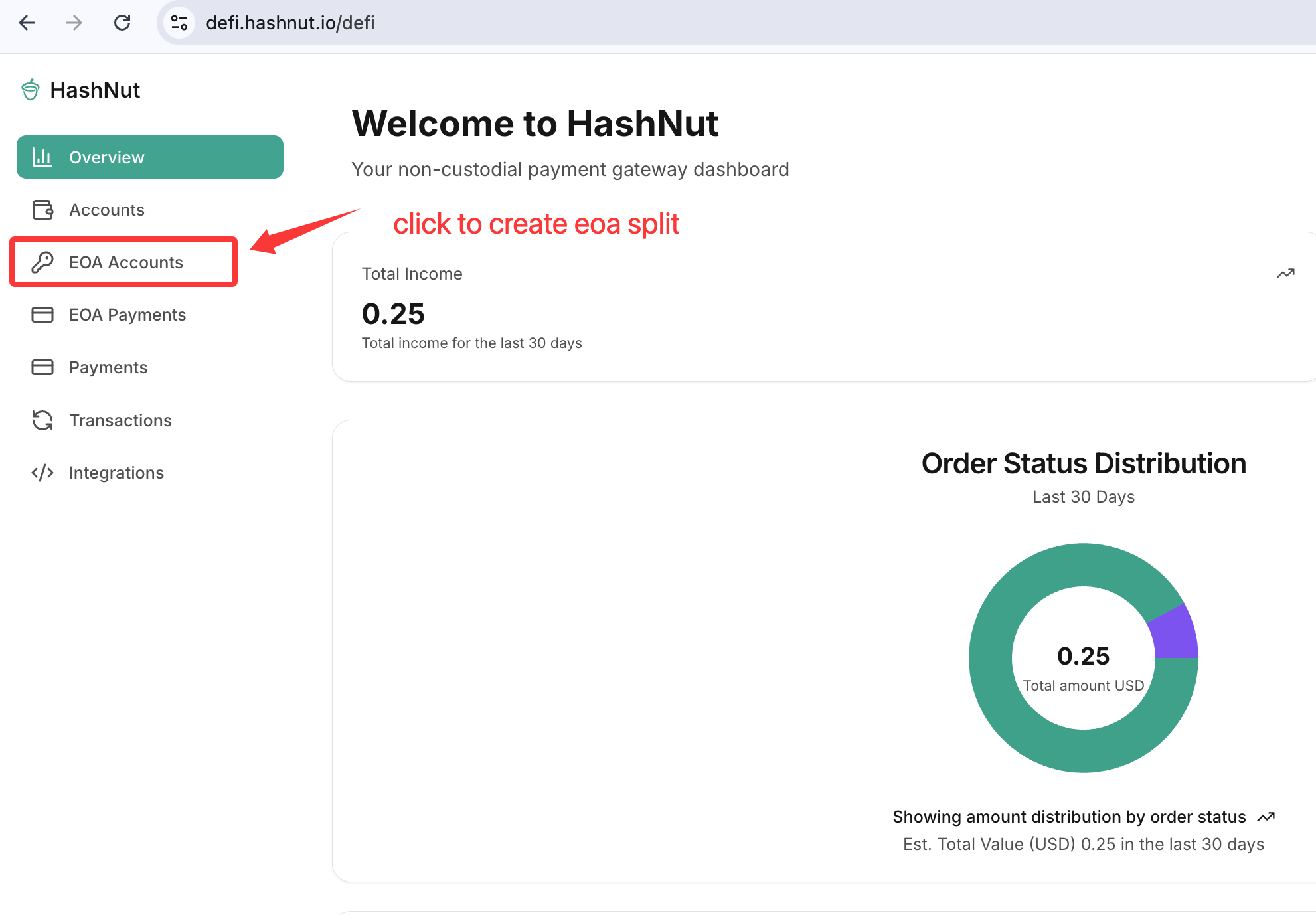This screenshot has width=1316, height=915.
Task: Click the HashNut acorn logo icon
Action: (x=31, y=90)
